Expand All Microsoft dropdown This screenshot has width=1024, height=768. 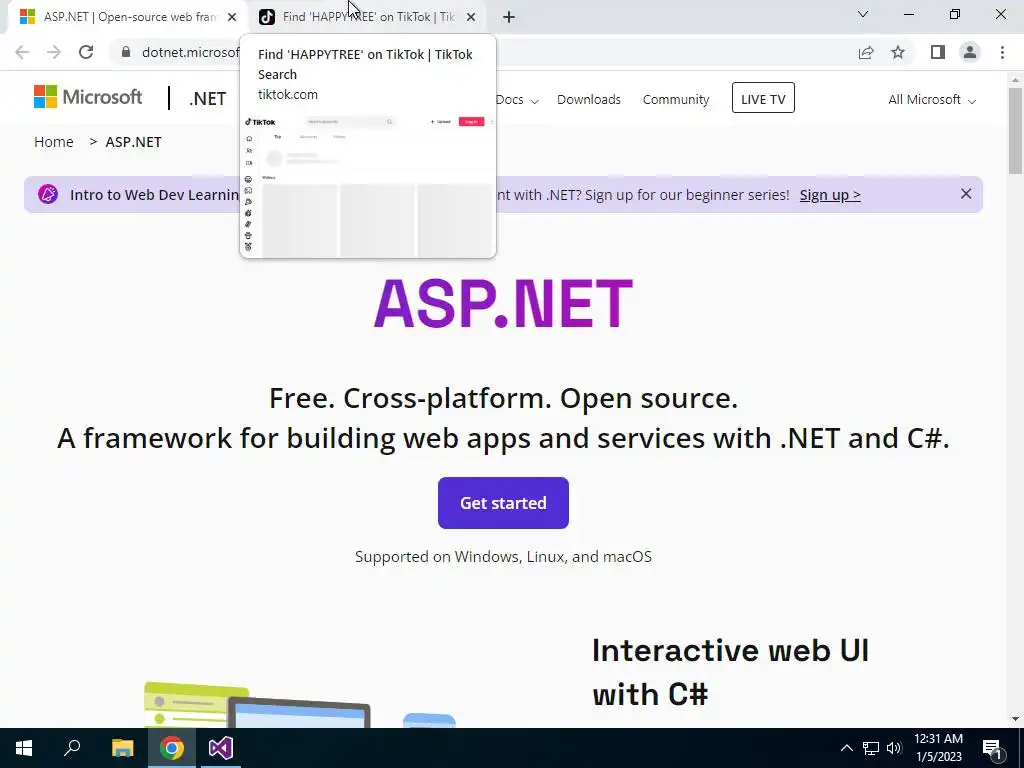931,100
